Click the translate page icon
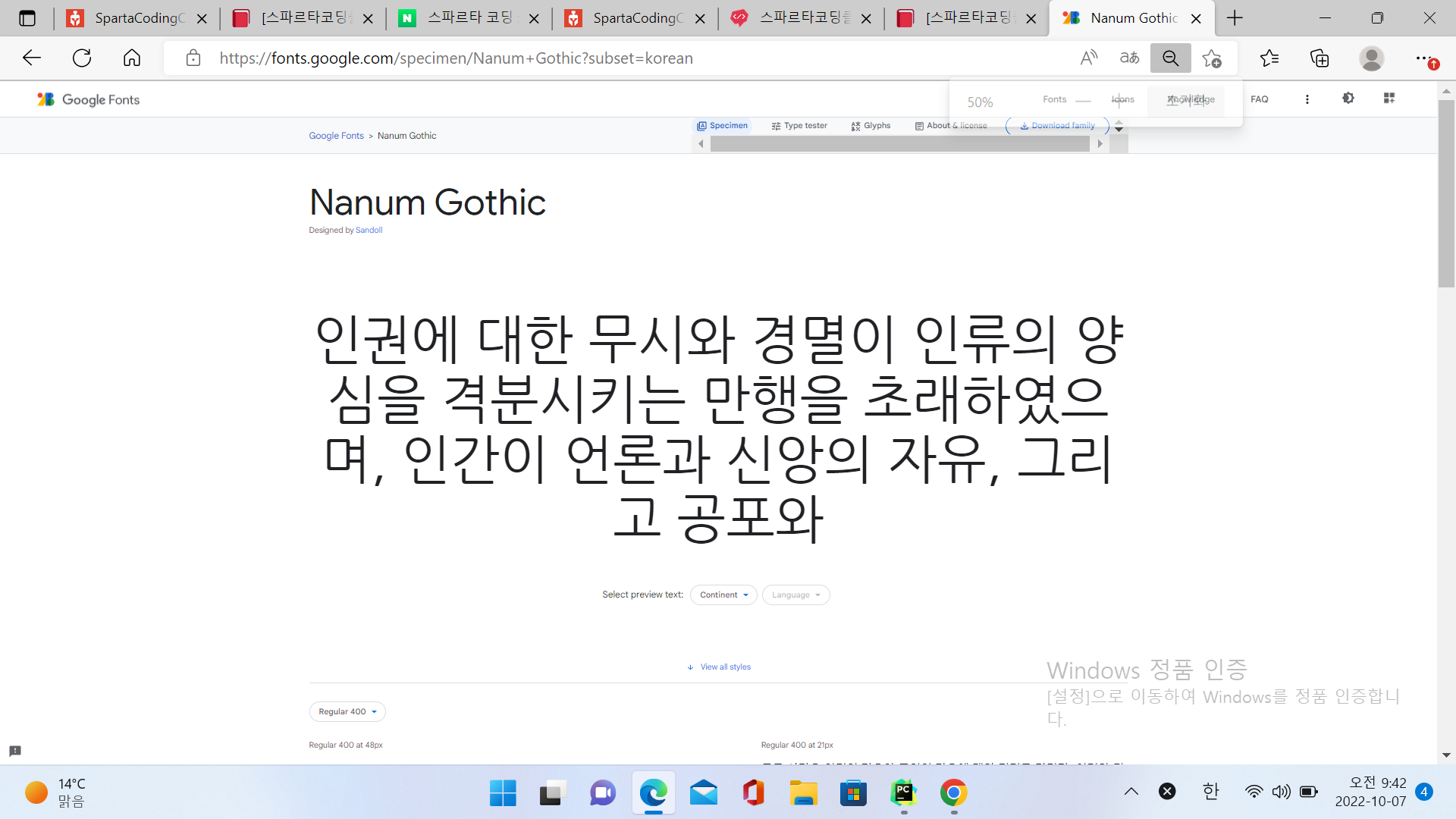 [x=1130, y=58]
